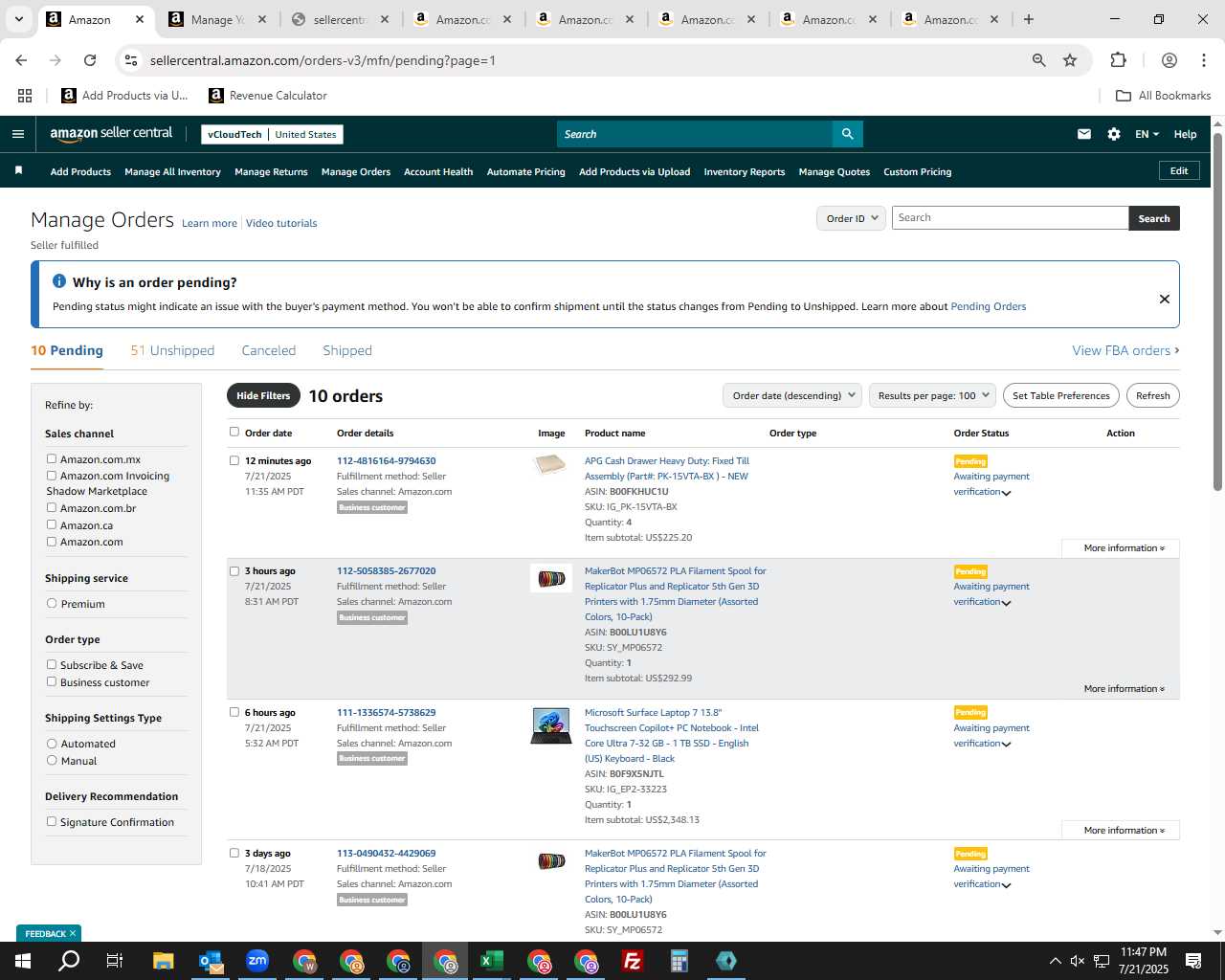Bookmark this page with the star icon
Screen dimensions: 1225x980
pyautogui.click(x=1070, y=60)
